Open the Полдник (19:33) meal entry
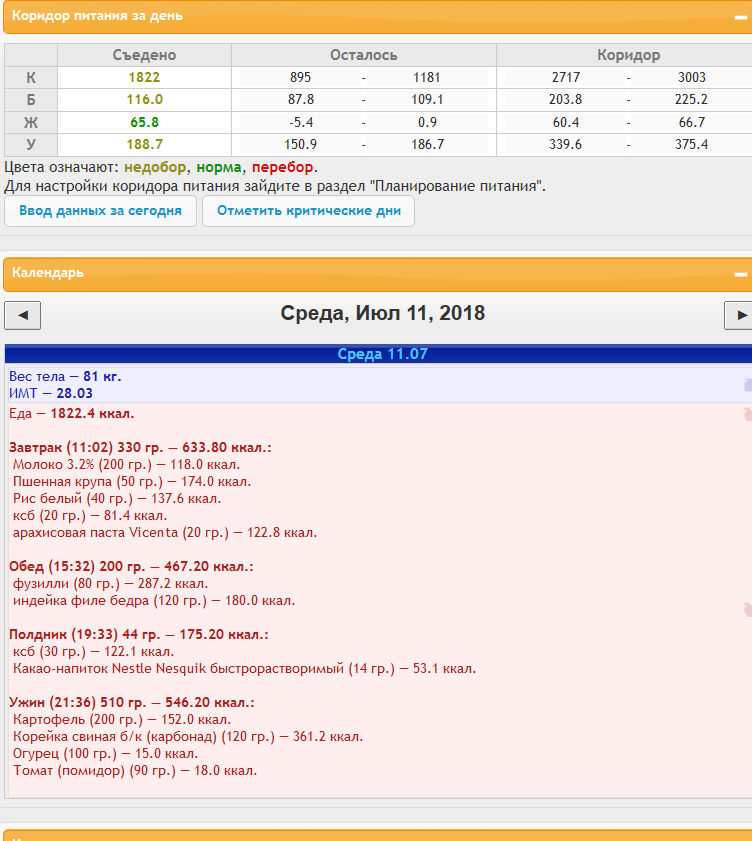This screenshot has width=752, height=841. click(138, 634)
